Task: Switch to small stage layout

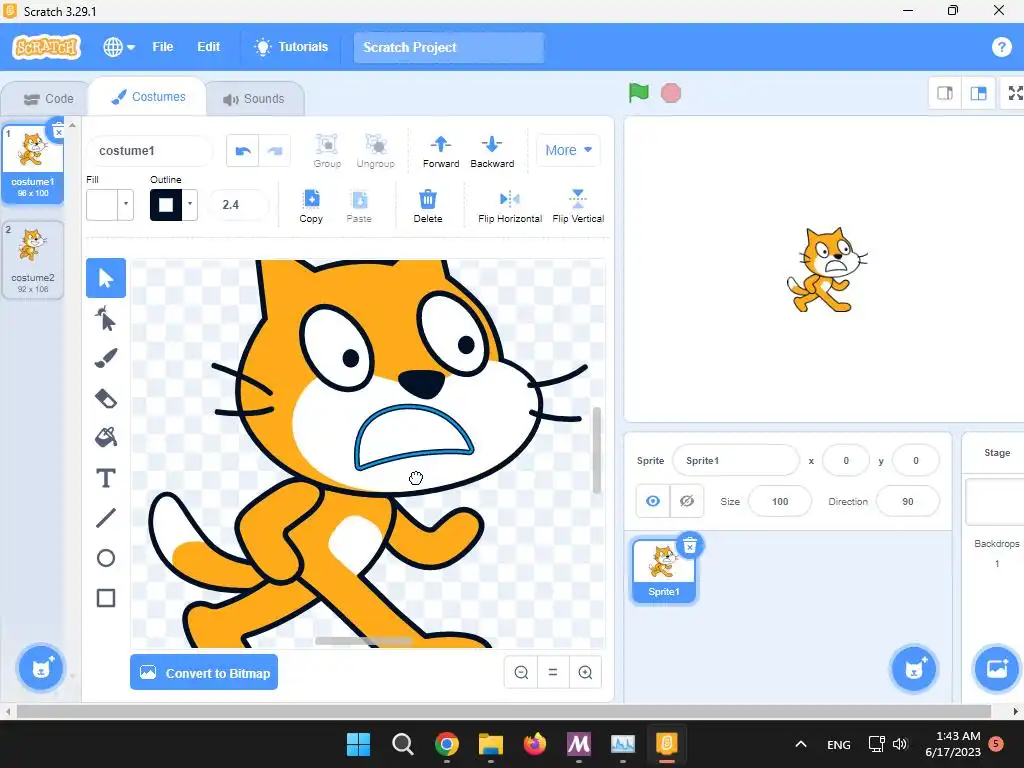Action: click(945, 93)
